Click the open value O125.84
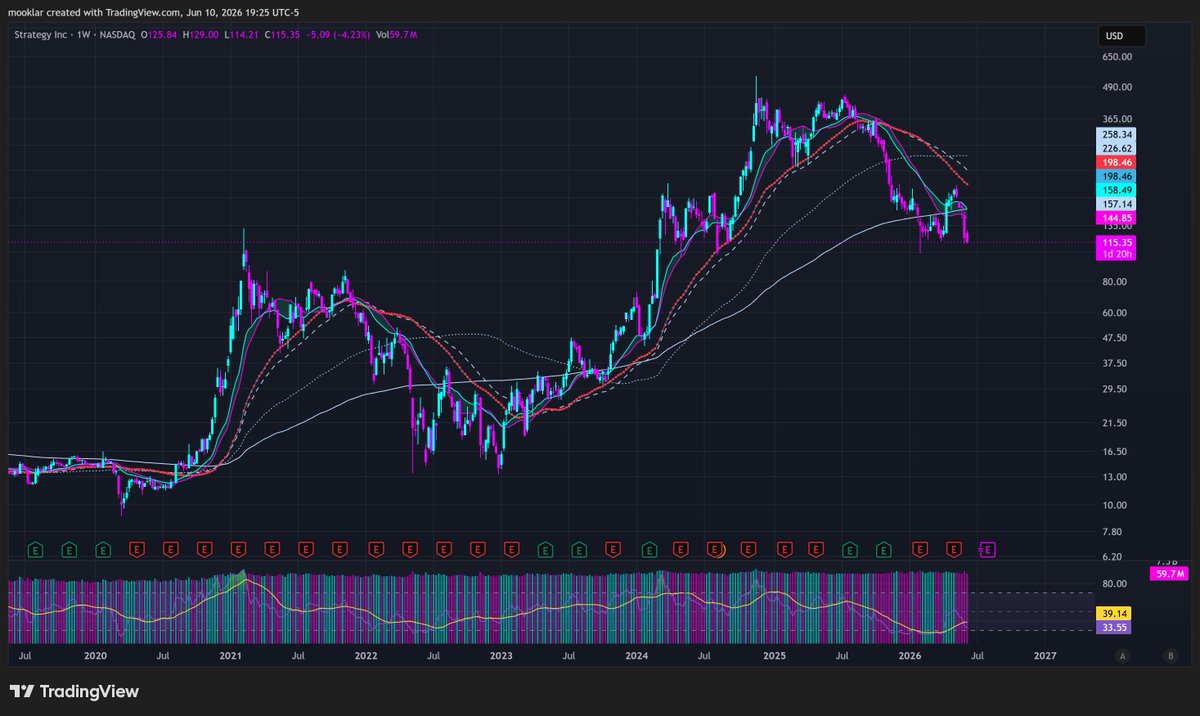The image size is (1200, 716). [x=161, y=35]
